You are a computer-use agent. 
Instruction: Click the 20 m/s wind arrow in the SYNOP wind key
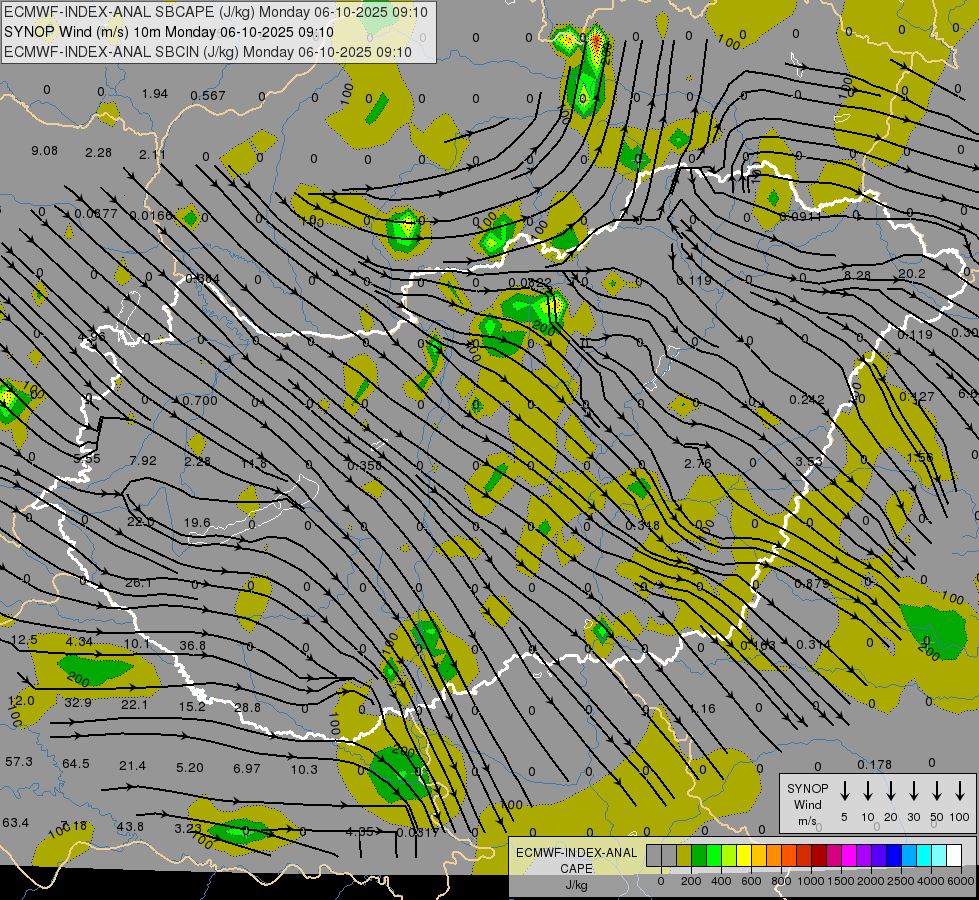pyautogui.click(x=891, y=790)
